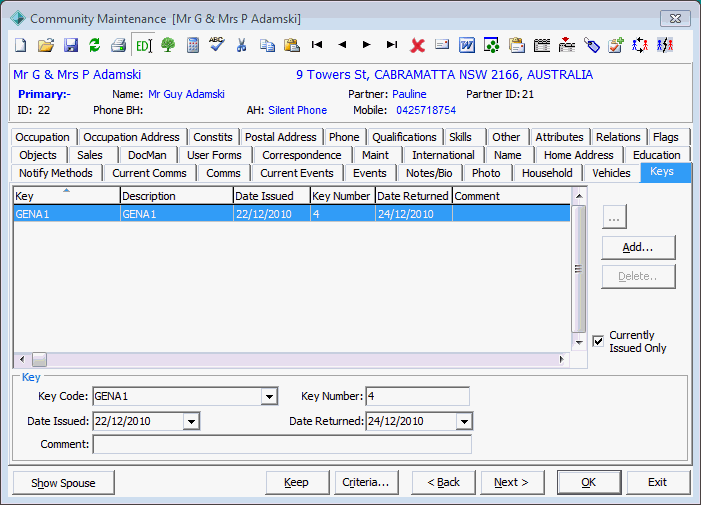Open the Date Returned date picker arrow
701x505 pixels.
pyautogui.click(x=464, y=421)
